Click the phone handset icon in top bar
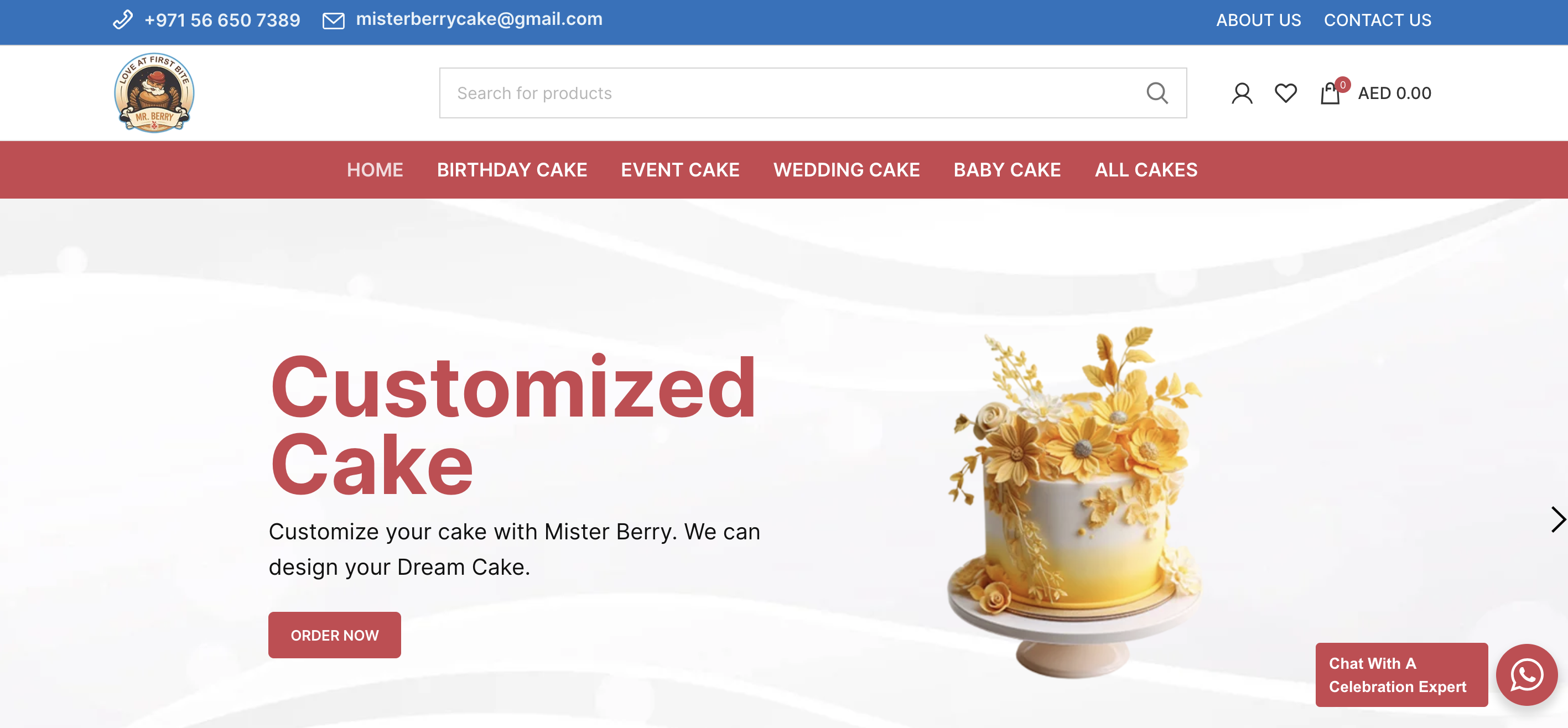The image size is (1568, 728). click(x=123, y=20)
